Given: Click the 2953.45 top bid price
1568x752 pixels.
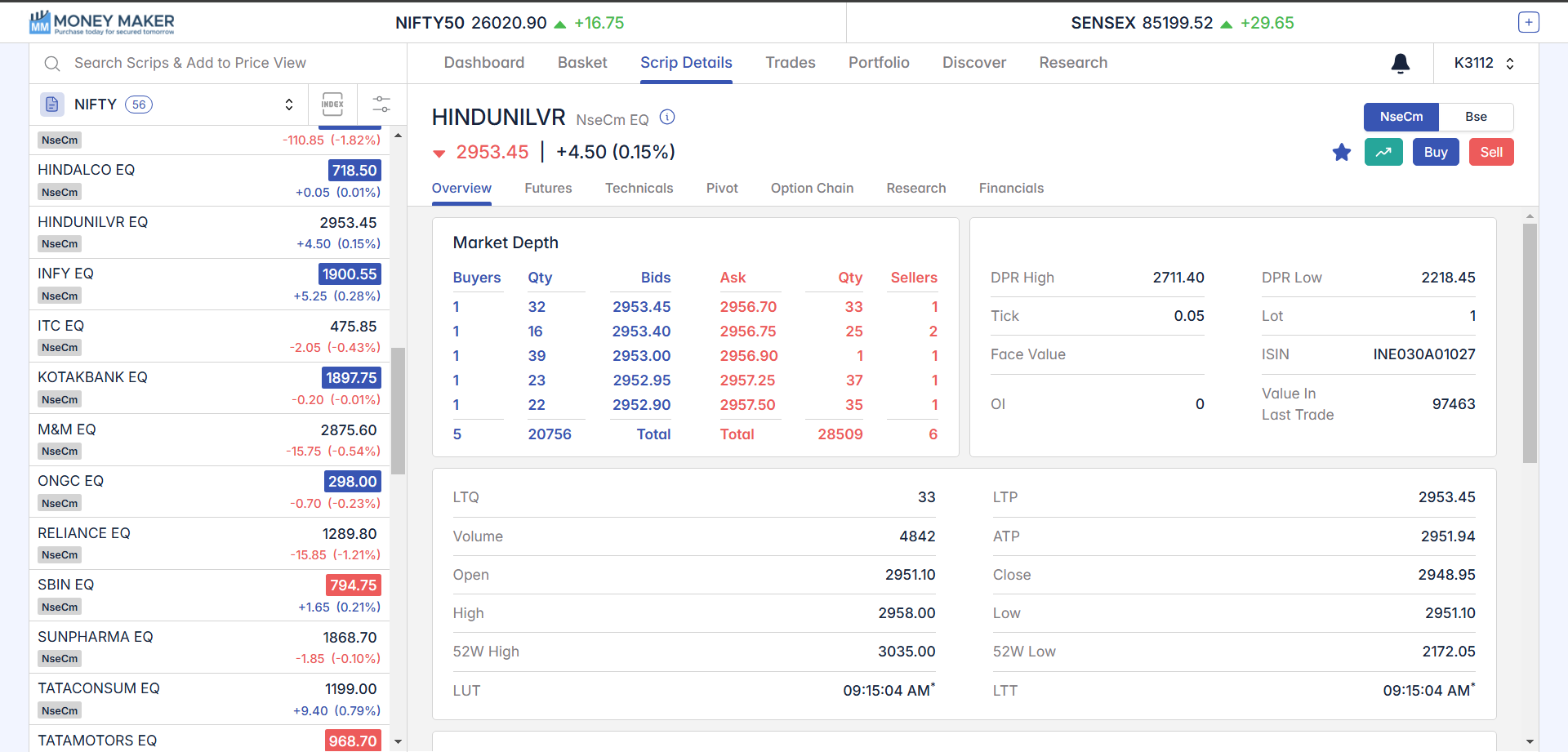Looking at the screenshot, I should pyautogui.click(x=642, y=307).
